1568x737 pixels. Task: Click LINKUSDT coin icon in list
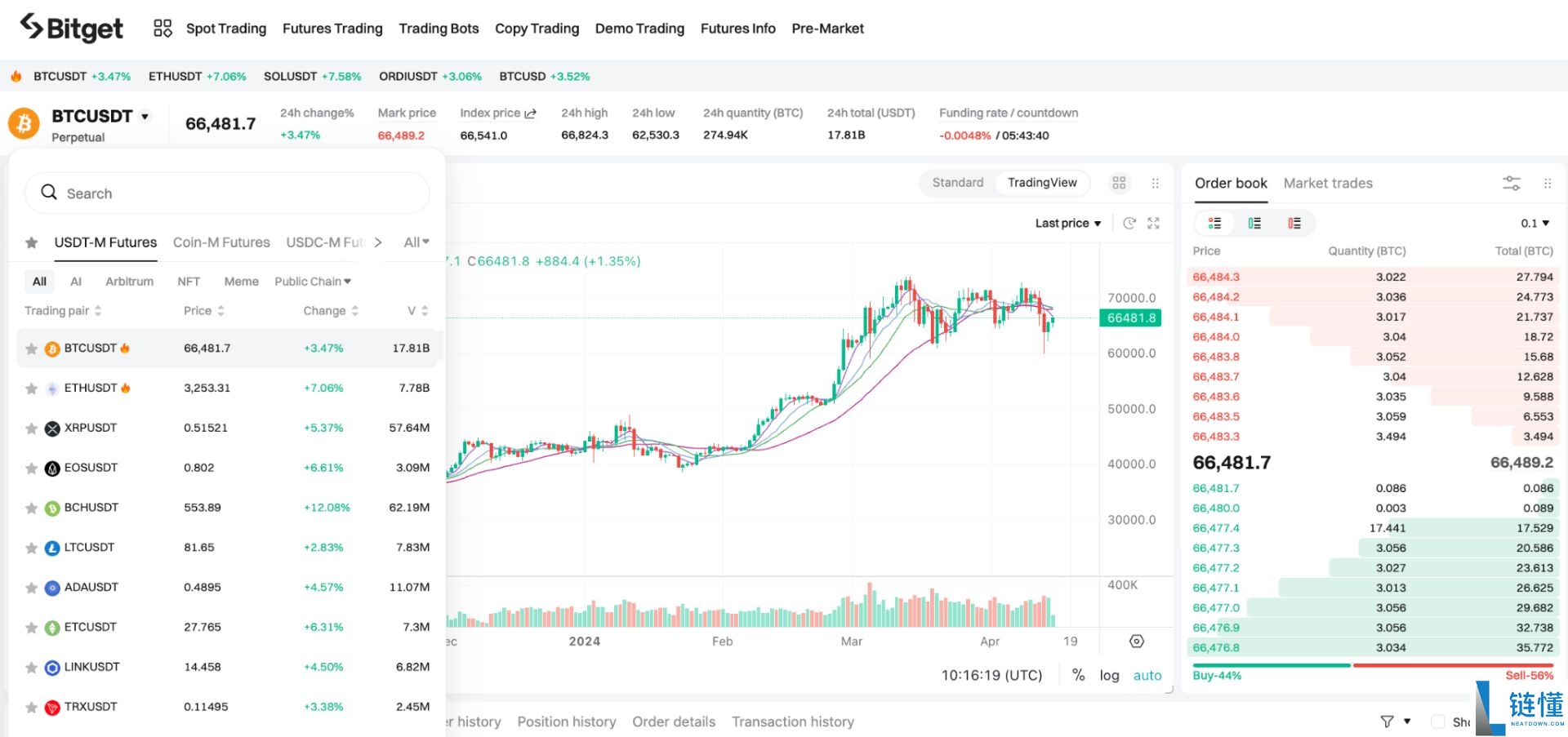[52, 668]
